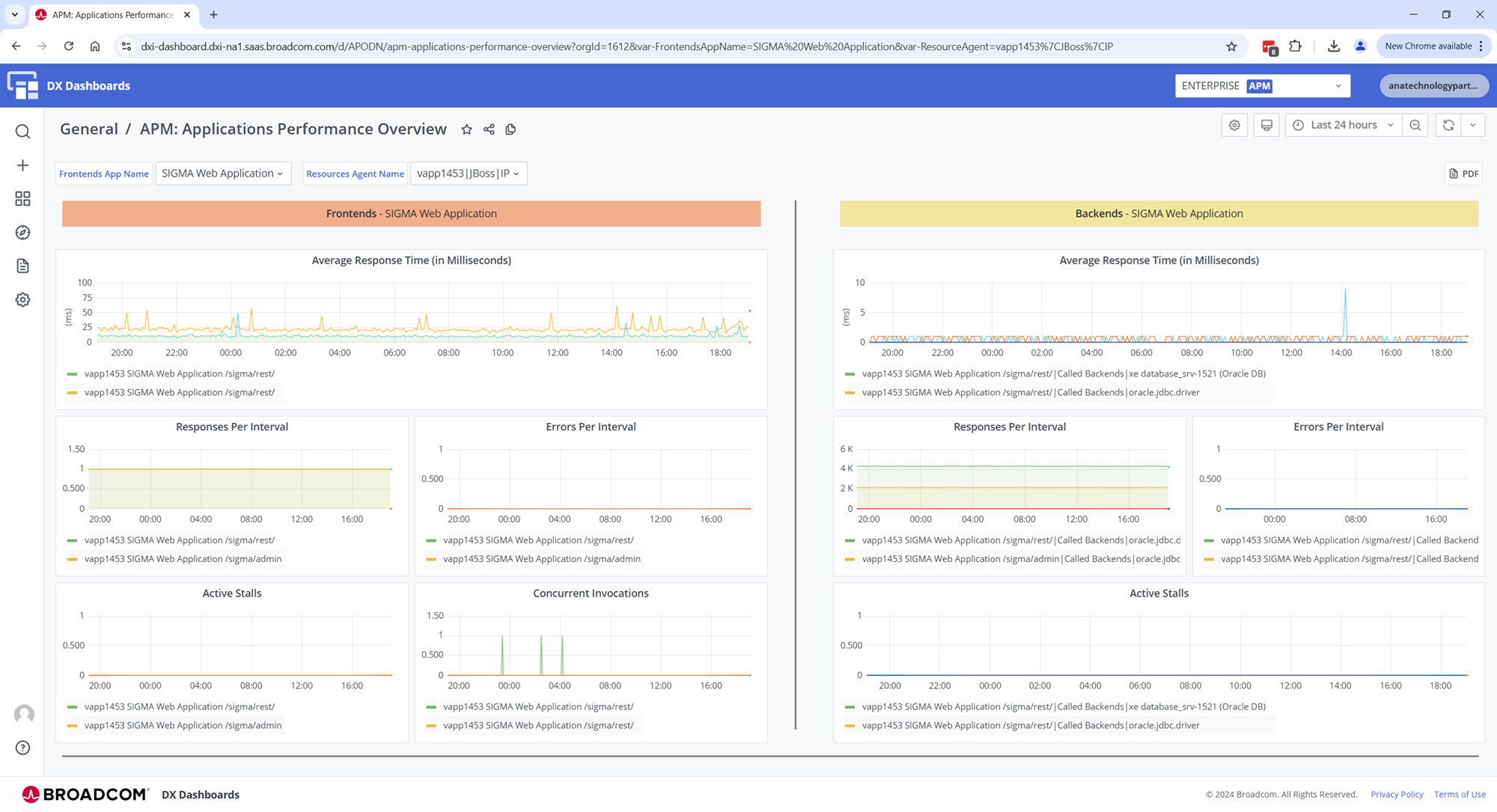Open the search icon in sidebar
Screen dimensions: 1497x812
pyautogui.click(x=22, y=132)
